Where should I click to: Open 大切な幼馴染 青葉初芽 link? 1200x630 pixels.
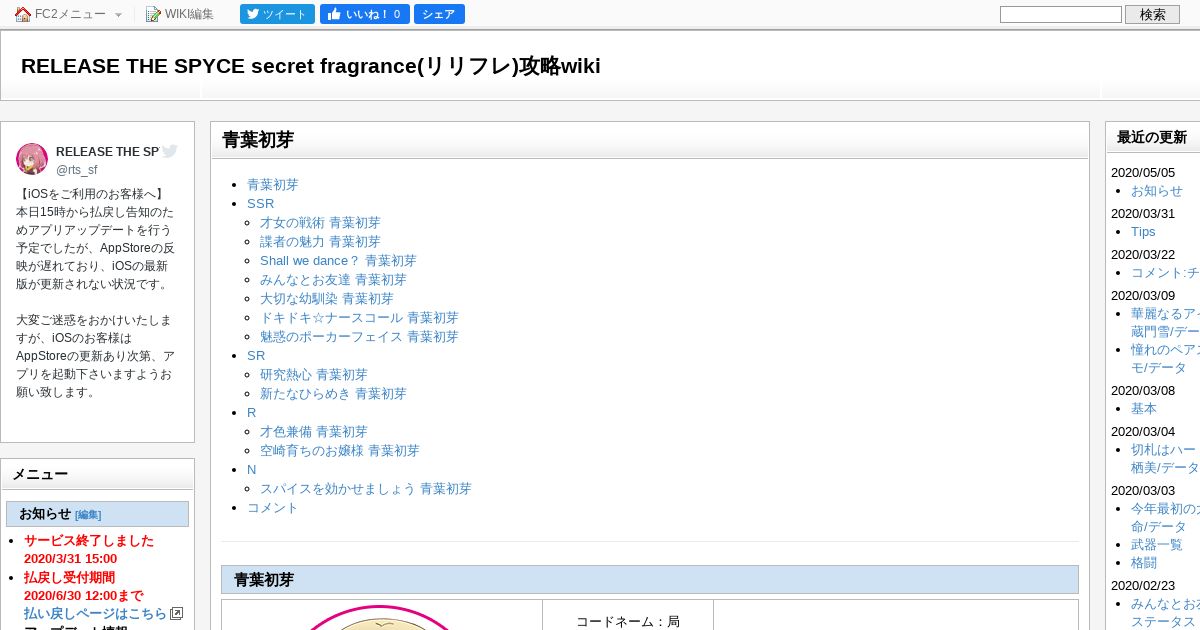[x=327, y=299]
